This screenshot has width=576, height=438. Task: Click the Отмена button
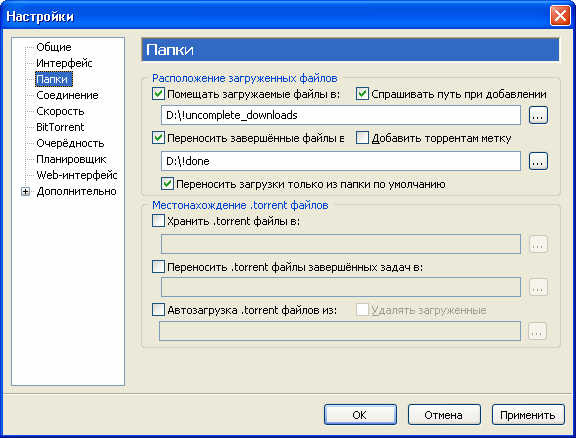(x=444, y=415)
